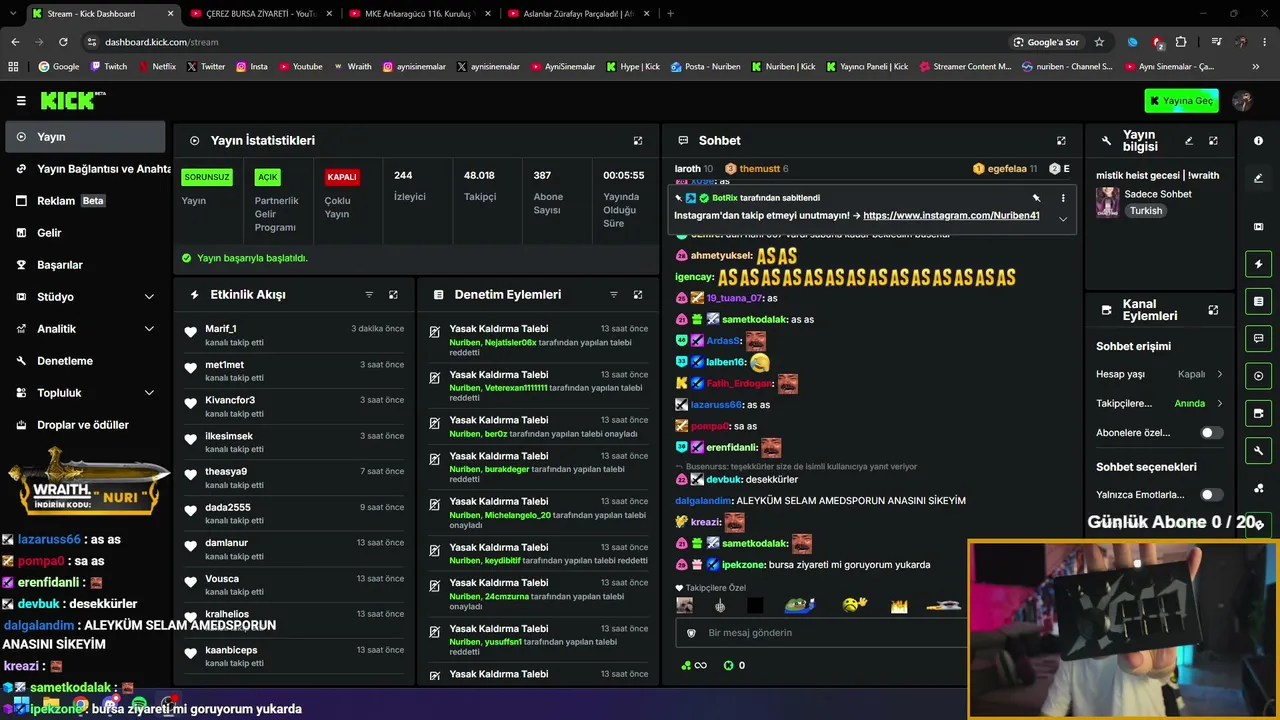Click the Kick logo in the dashboard header
The image size is (1280, 720).
[73, 100]
